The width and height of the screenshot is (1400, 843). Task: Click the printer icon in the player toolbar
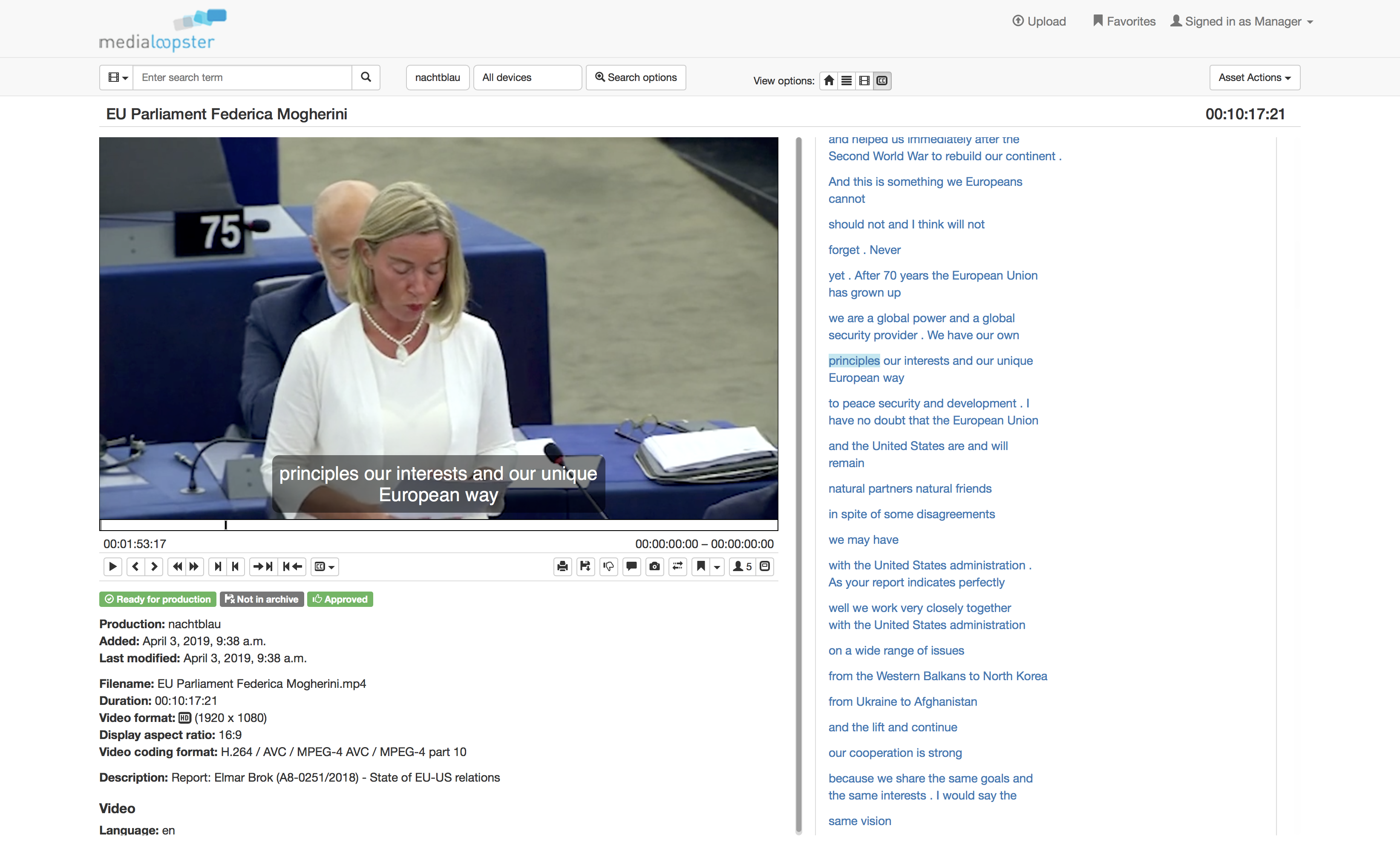pyautogui.click(x=562, y=566)
